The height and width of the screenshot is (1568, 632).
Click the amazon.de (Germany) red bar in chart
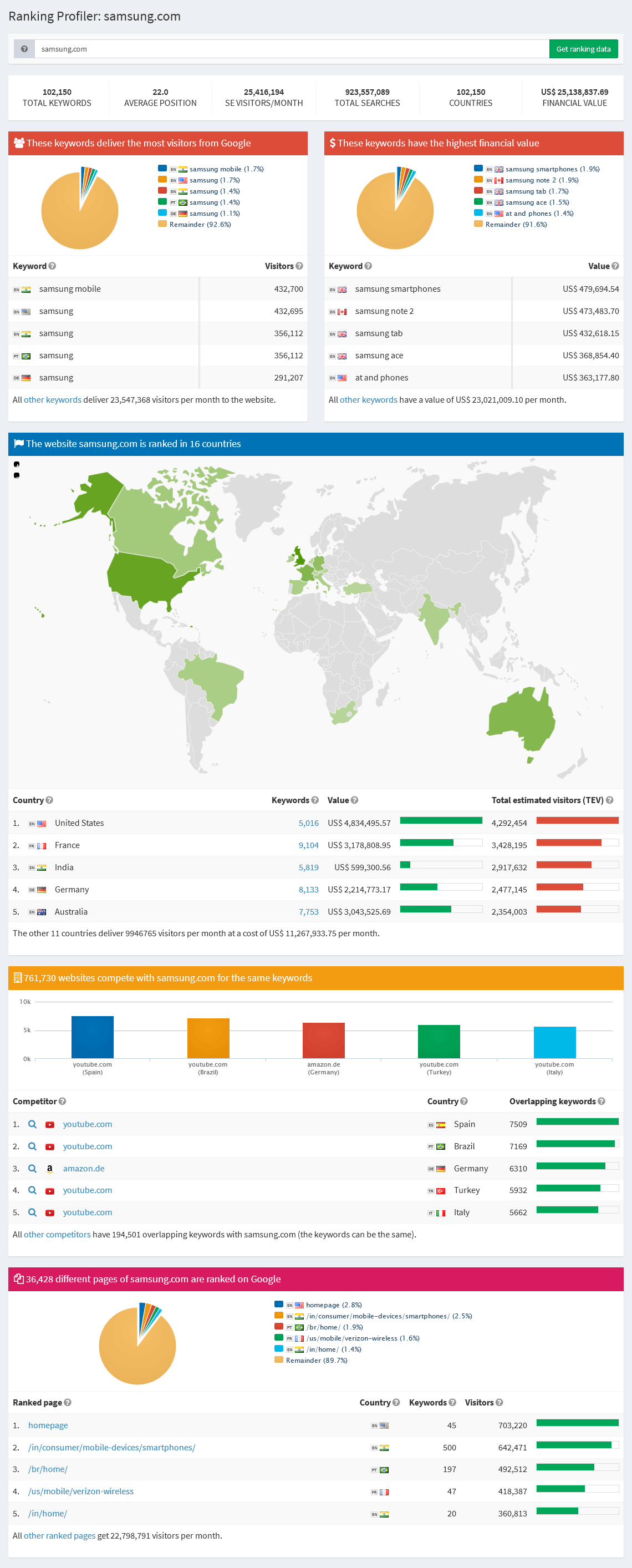pyautogui.click(x=324, y=1041)
